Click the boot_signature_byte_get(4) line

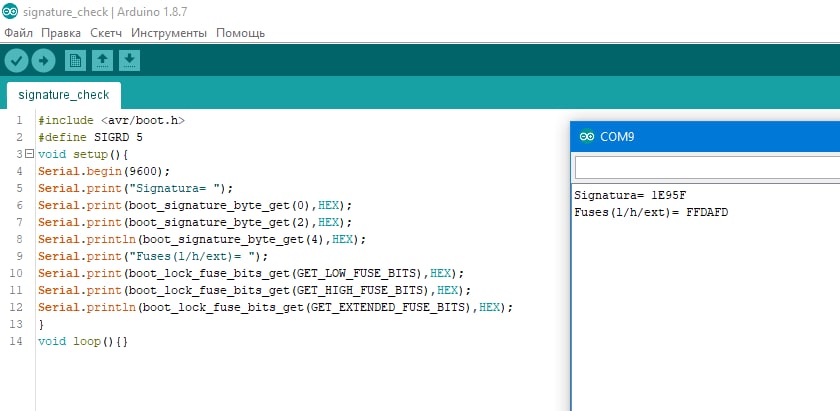click(x=202, y=240)
